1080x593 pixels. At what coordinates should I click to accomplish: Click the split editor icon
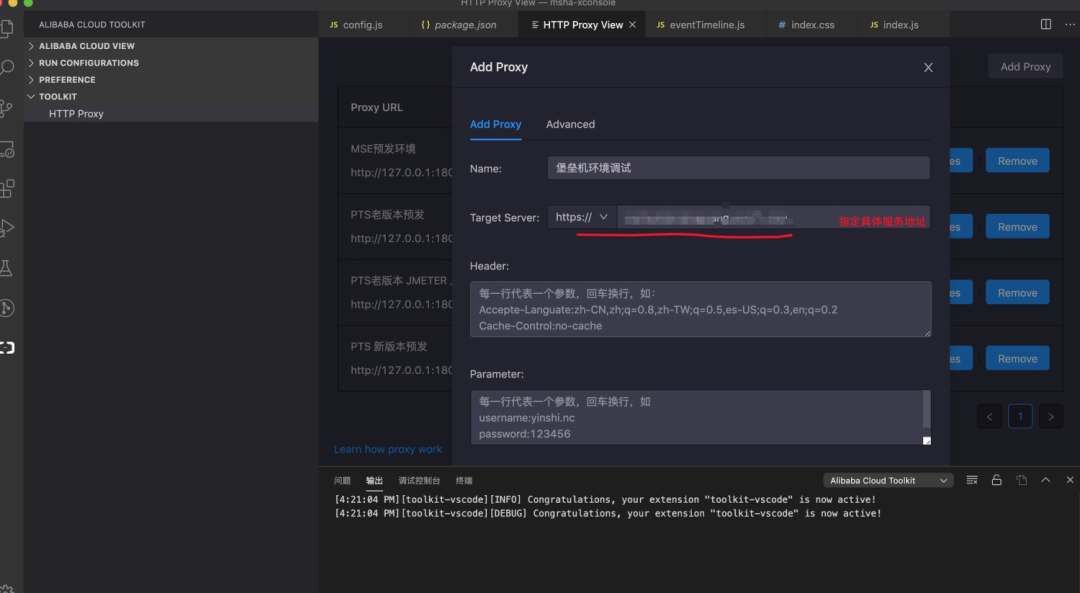pos(1046,24)
